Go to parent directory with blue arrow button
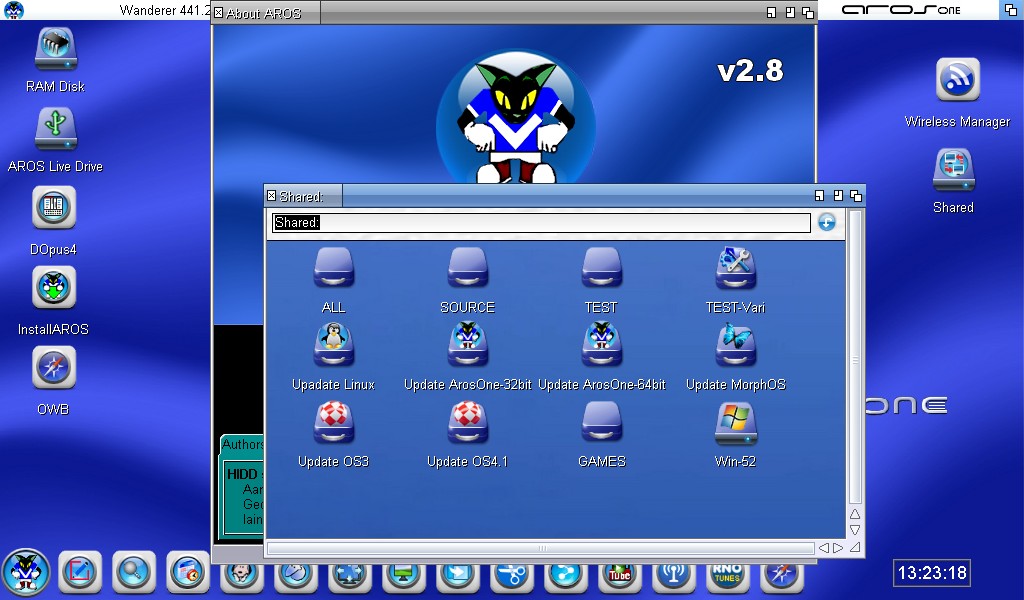 [x=826, y=222]
